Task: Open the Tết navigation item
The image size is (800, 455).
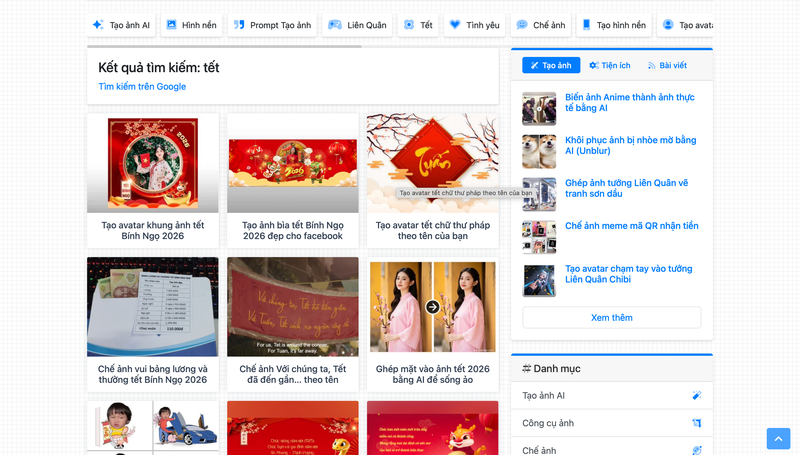Action: pyautogui.click(x=418, y=25)
